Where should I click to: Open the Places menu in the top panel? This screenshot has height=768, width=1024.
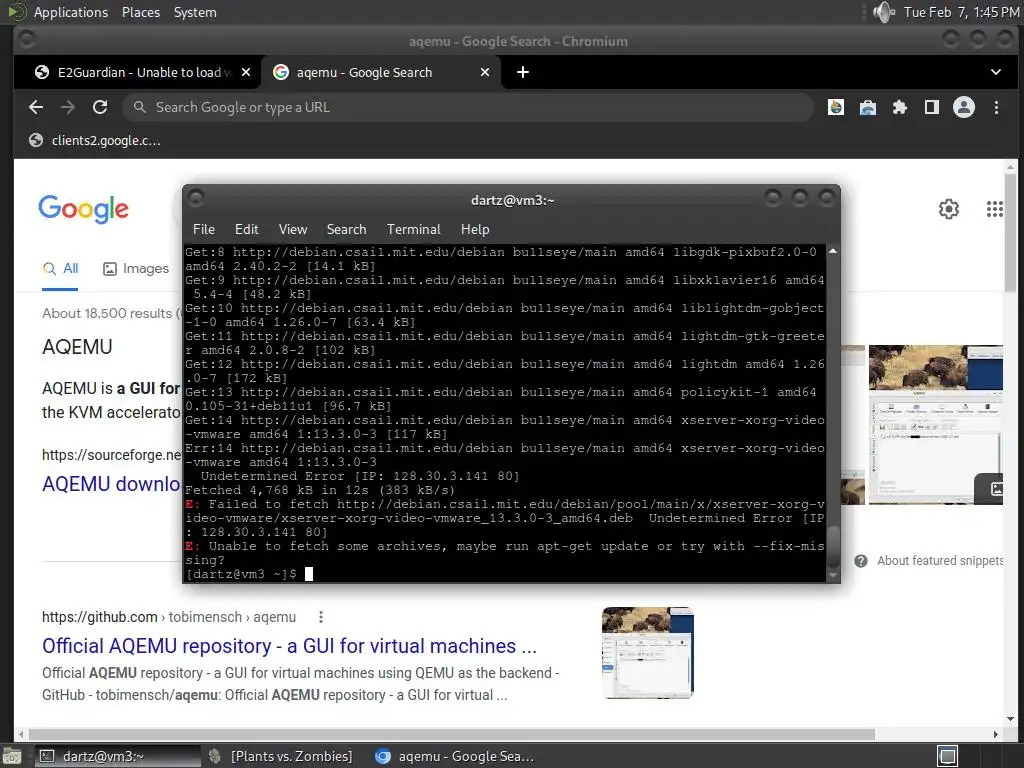(141, 12)
